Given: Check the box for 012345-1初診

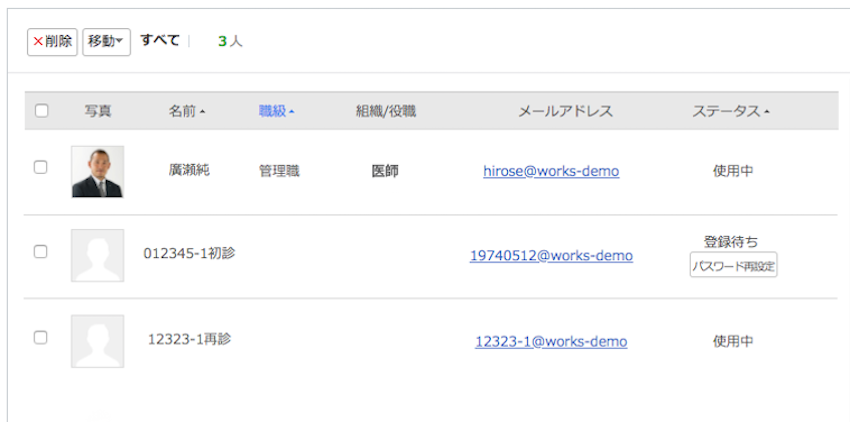Looking at the screenshot, I should pyautogui.click(x=41, y=252).
